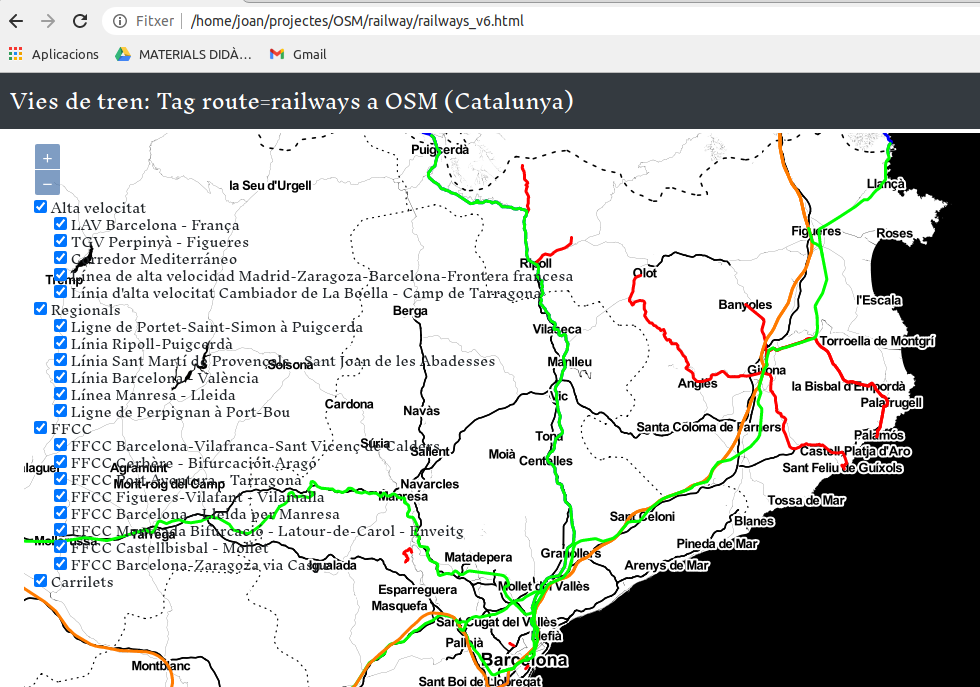Click the site info icon in address bar
Screen dimensions: 980x687
[120, 21]
